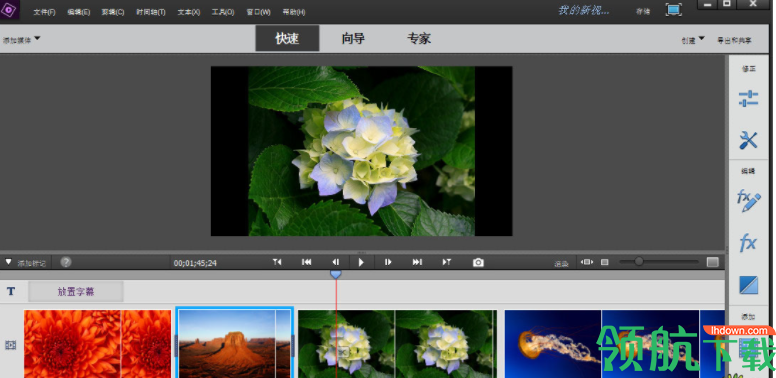
Task: Switch to the 快速 mode tab
Action: point(288,39)
